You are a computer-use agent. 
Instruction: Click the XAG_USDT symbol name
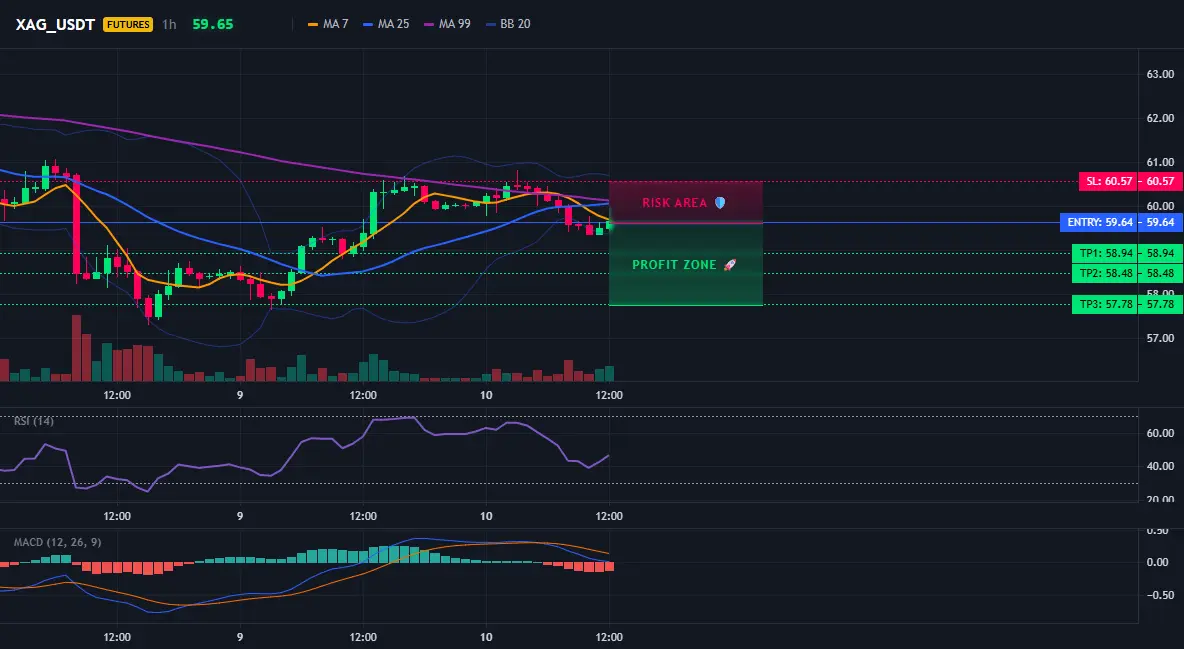[55, 24]
